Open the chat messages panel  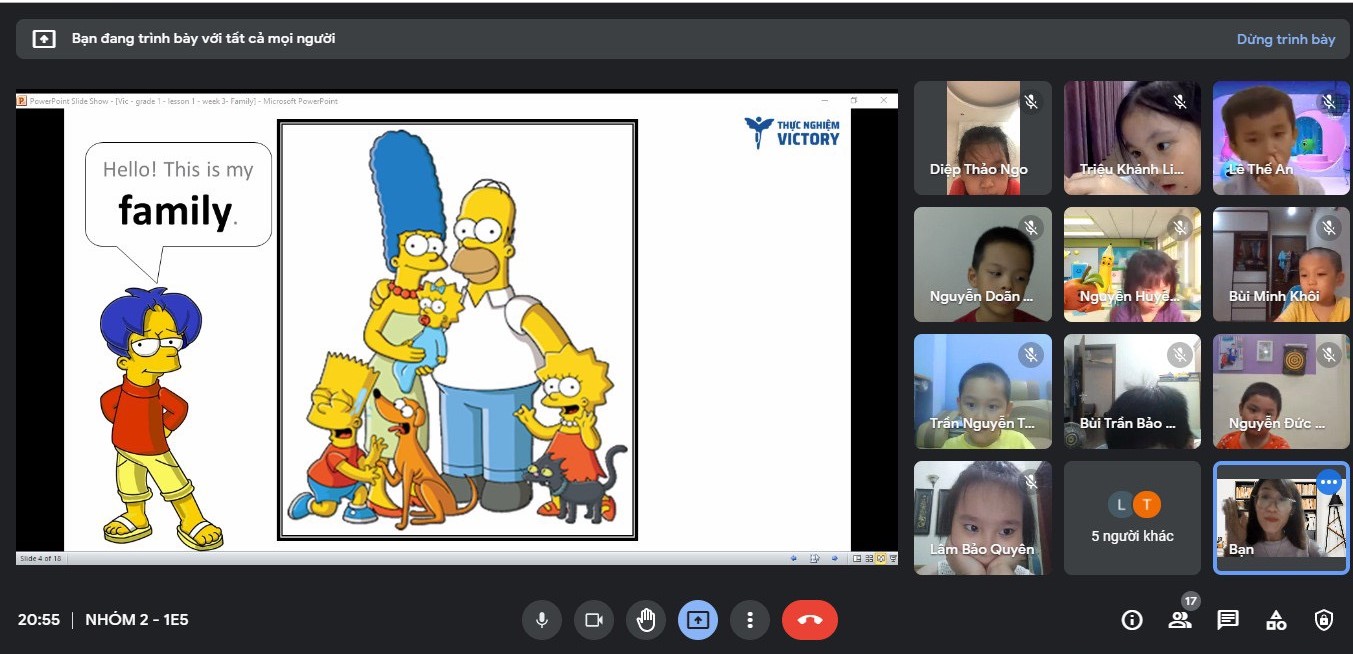click(x=1228, y=620)
